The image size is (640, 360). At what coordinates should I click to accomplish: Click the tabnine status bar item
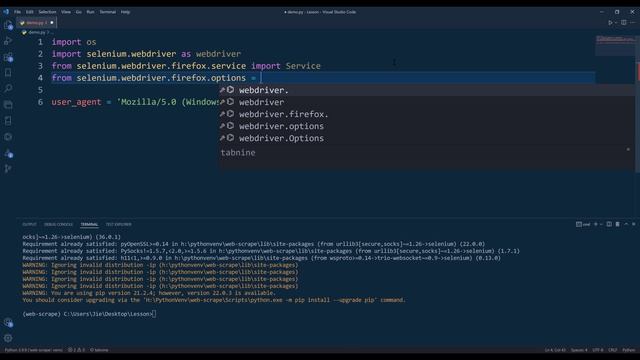pos(99,350)
